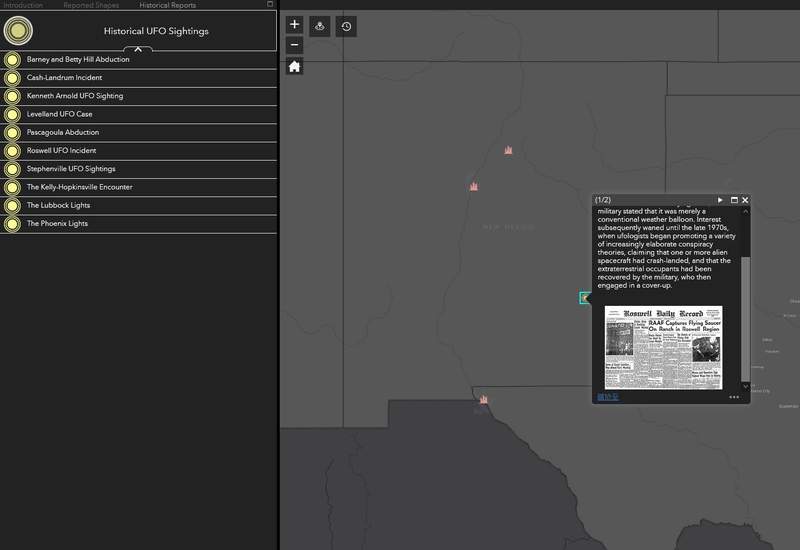Click the UFO marker near bottom border
Screen dimensions: 800x550
(x=483, y=400)
